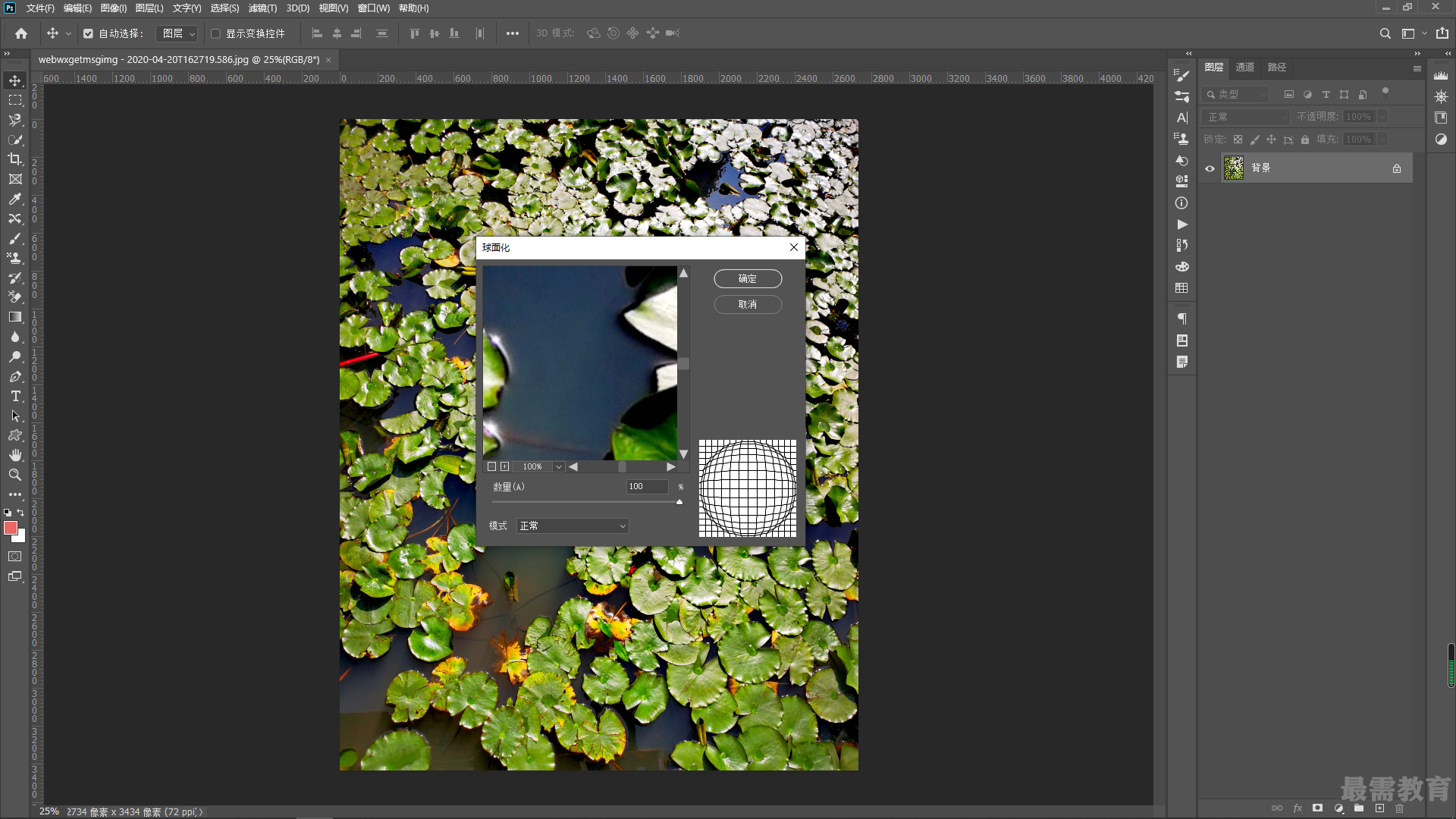Viewport: 1456px width, 819px height.
Task: Go to Photoshop home screen
Action: coord(21,33)
